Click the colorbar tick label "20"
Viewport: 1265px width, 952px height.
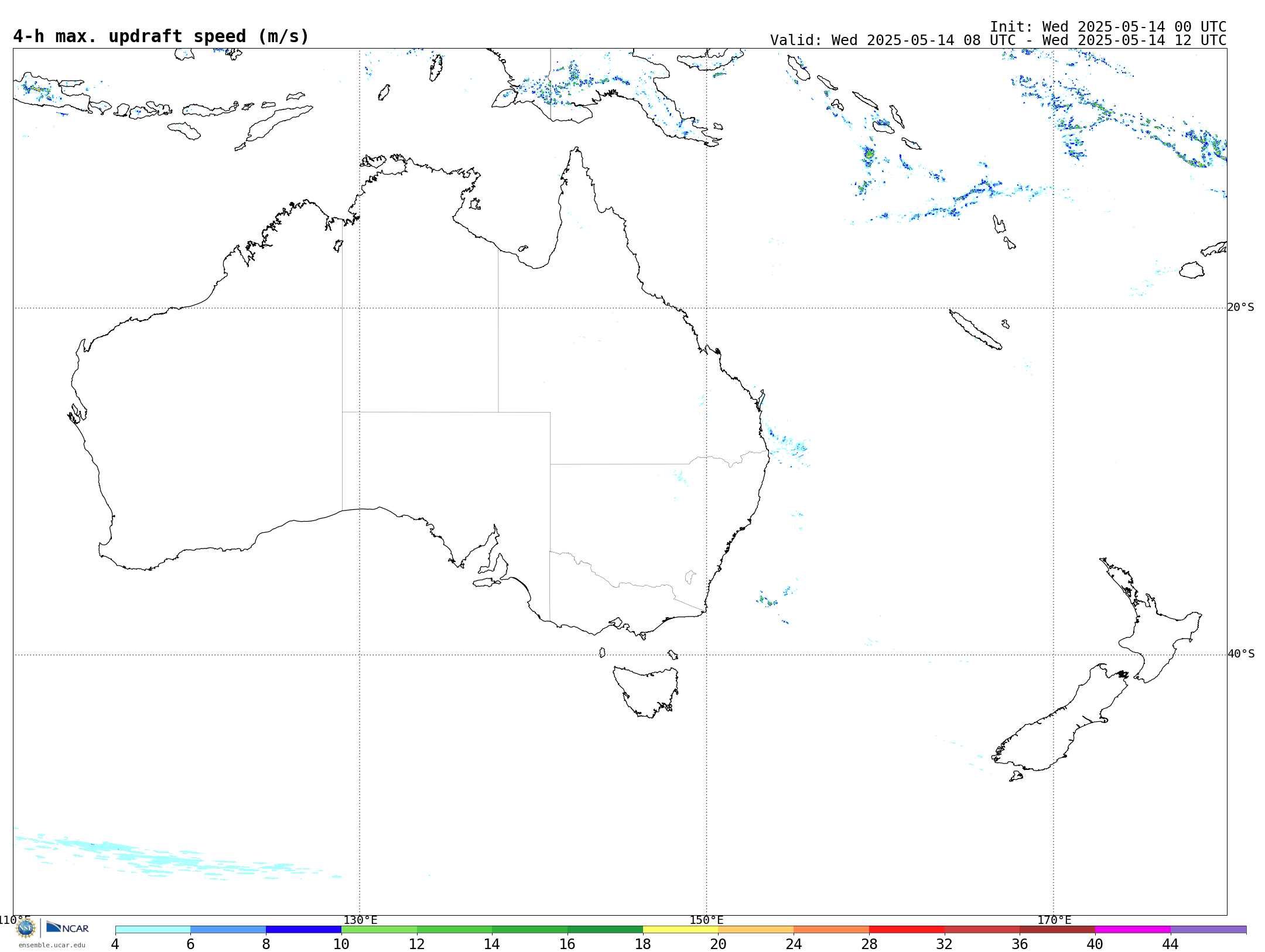[719, 944]
